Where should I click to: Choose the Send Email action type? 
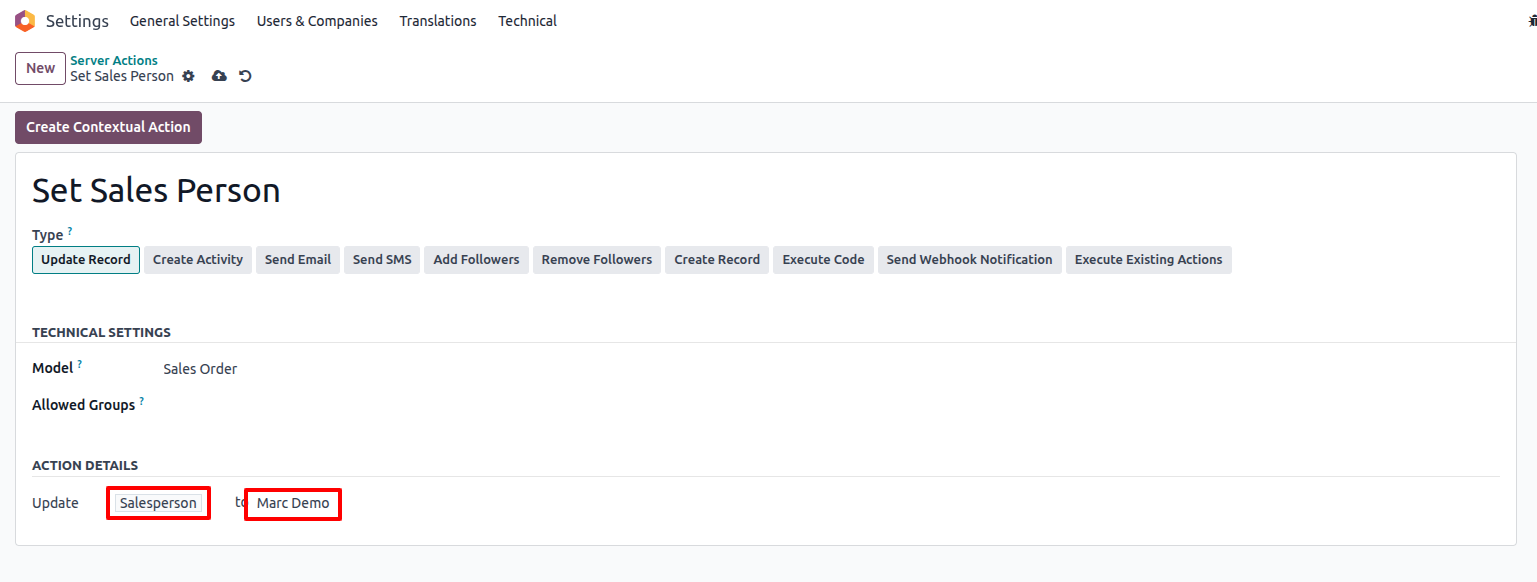(x=297, y=260)
